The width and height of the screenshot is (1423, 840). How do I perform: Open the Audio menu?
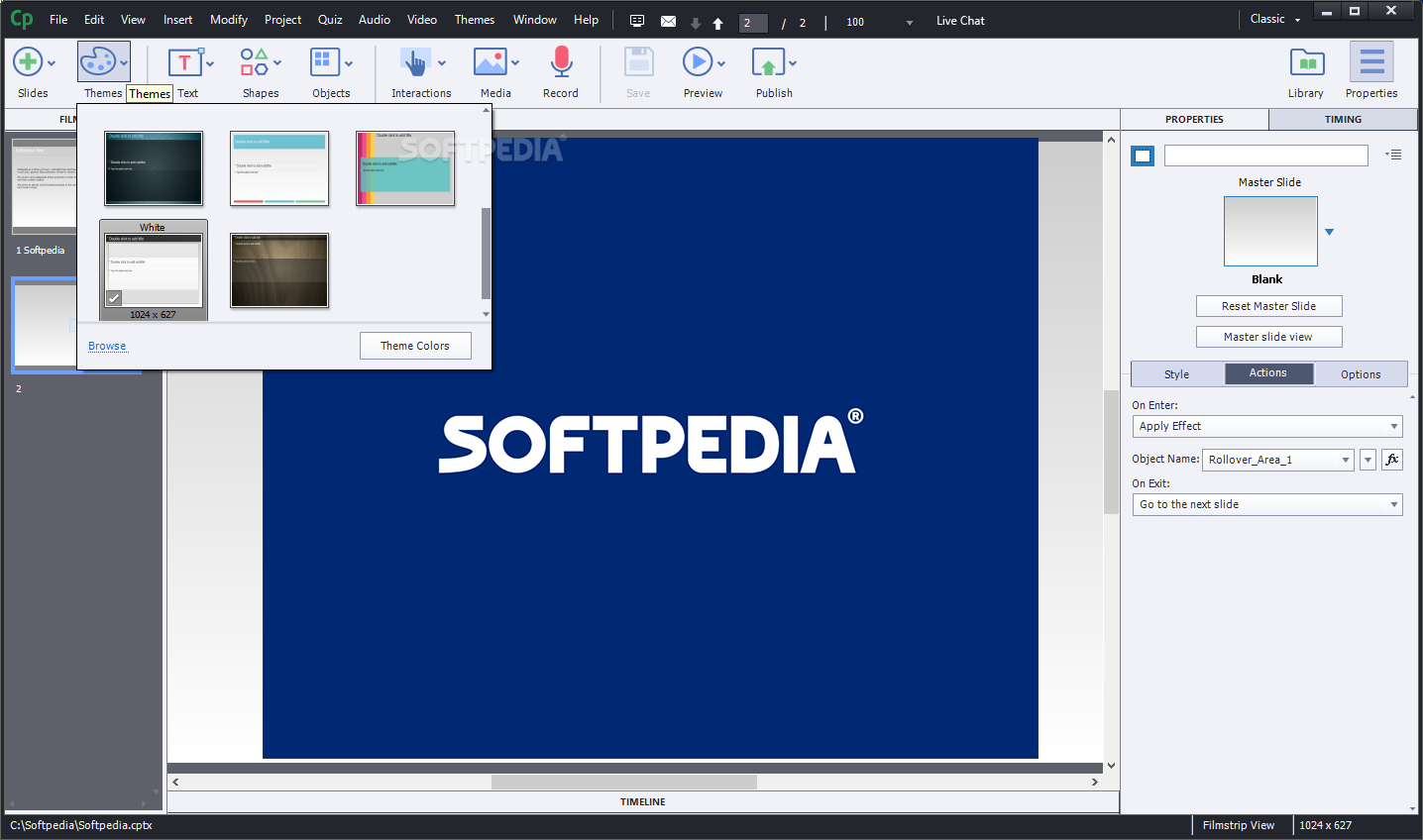click(375, 20)
